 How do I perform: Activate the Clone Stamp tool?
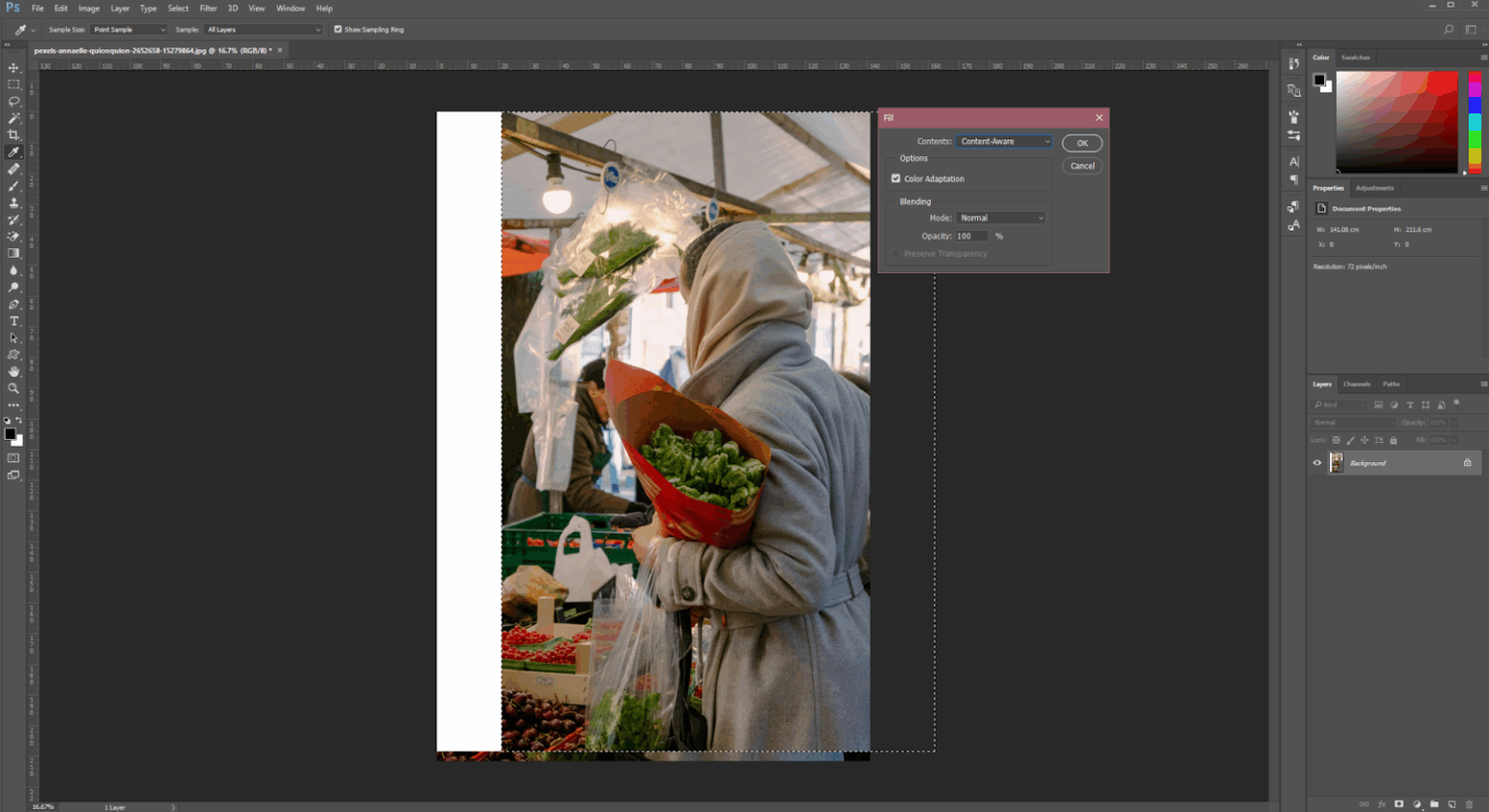click(x=14, y=203)
